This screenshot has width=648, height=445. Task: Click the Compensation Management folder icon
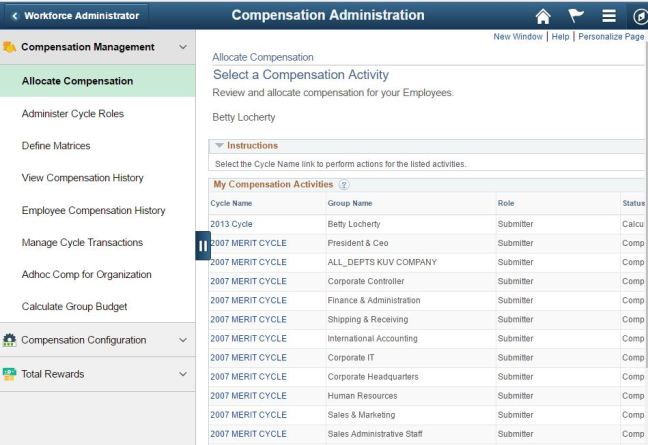(x=10, y=47)
